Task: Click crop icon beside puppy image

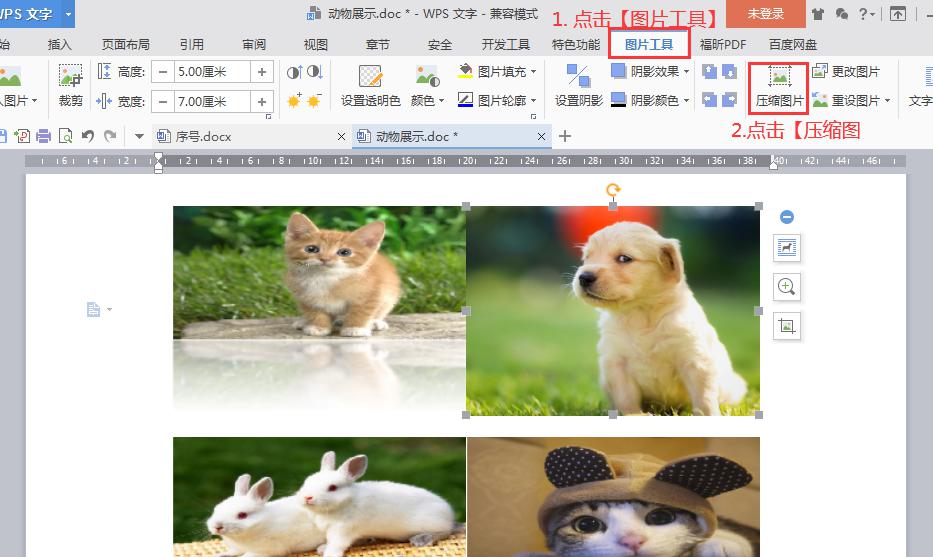Action: 787,326
